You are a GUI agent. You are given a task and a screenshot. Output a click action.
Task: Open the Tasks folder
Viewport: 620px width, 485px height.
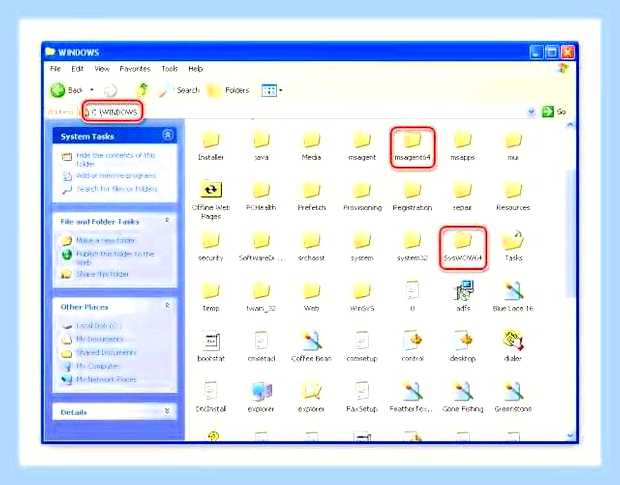coord(513,247)
